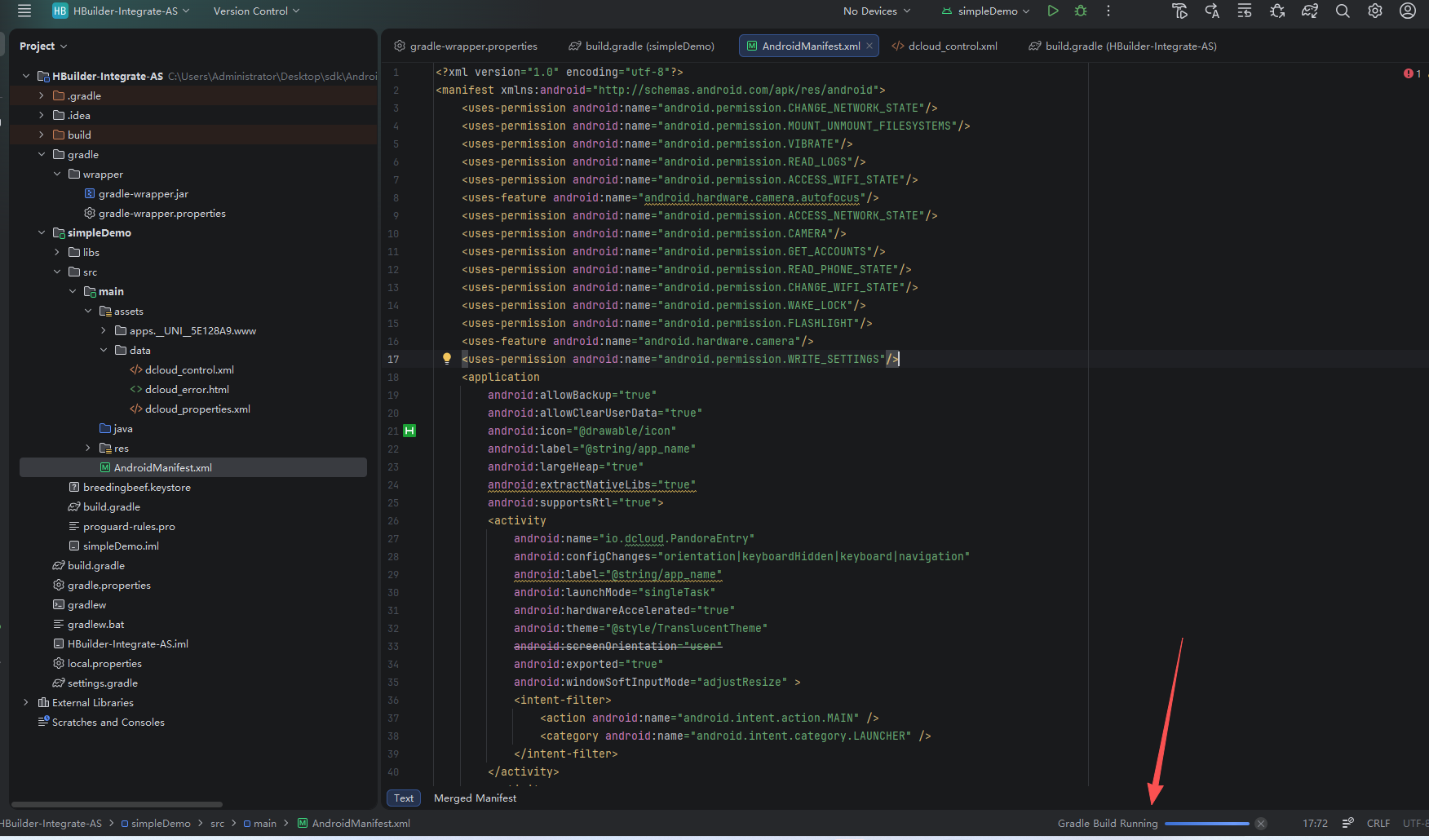Click simpleDemo in the breadcrumb bar
1429x840 pixels.
(x=156, y=824)
